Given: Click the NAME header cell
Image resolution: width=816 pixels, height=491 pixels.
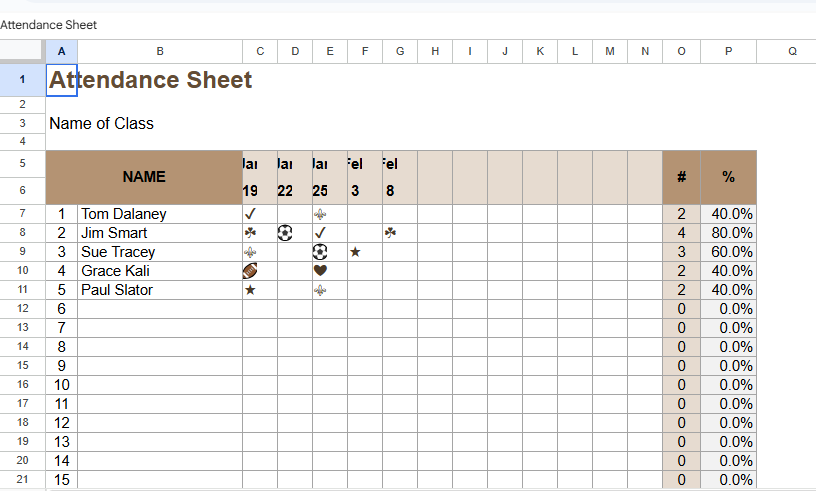Looking at the screenshot, I should 144,177.
